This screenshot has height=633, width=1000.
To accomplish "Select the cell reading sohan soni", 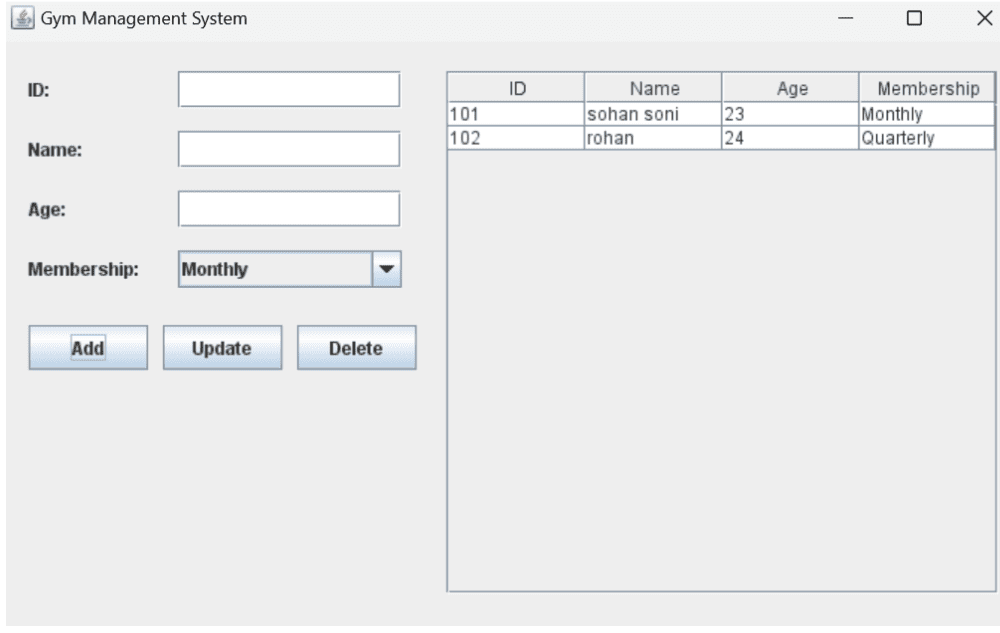I will 653,114.
